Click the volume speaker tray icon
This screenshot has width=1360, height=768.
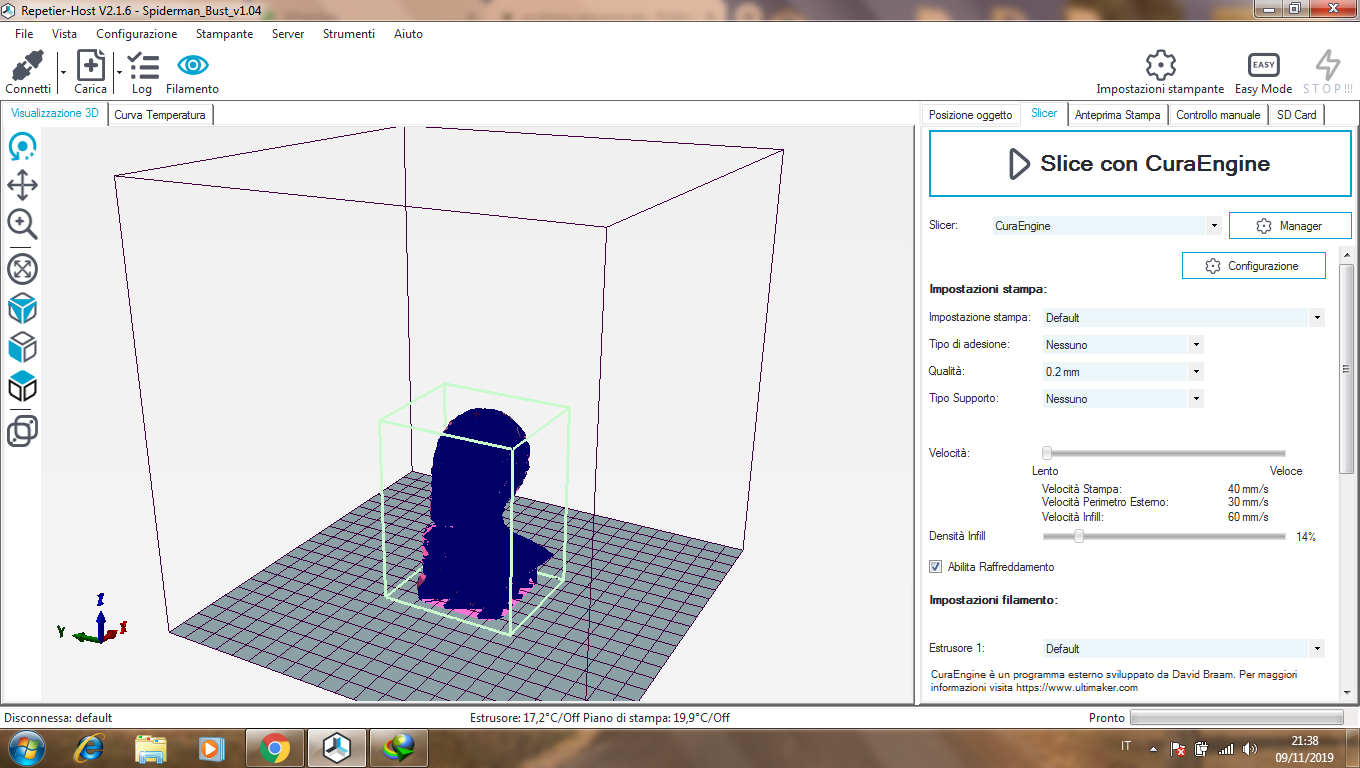1248,748
